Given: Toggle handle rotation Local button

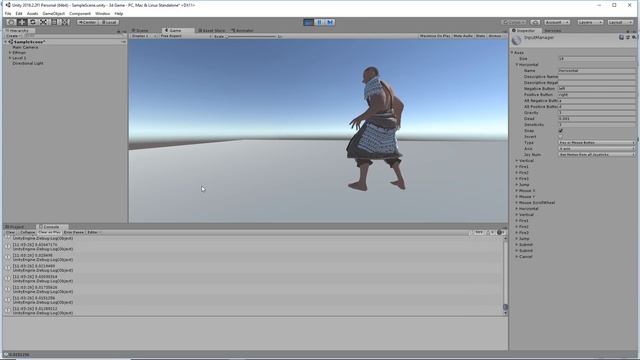Looking at the screenshot, I should point(109,22).
